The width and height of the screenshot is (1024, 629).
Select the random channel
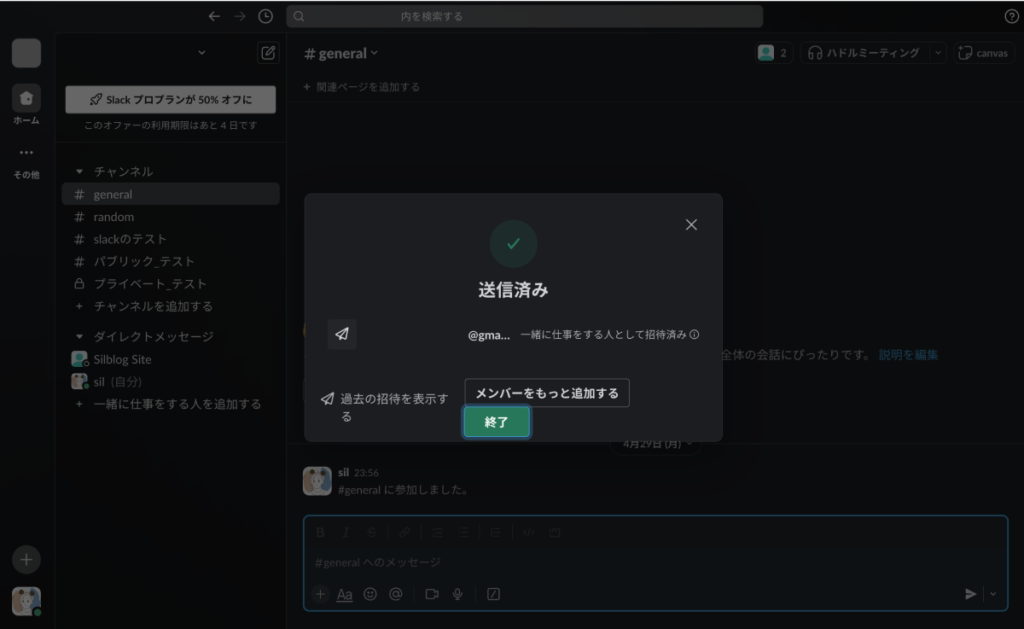tap(113, 217)
